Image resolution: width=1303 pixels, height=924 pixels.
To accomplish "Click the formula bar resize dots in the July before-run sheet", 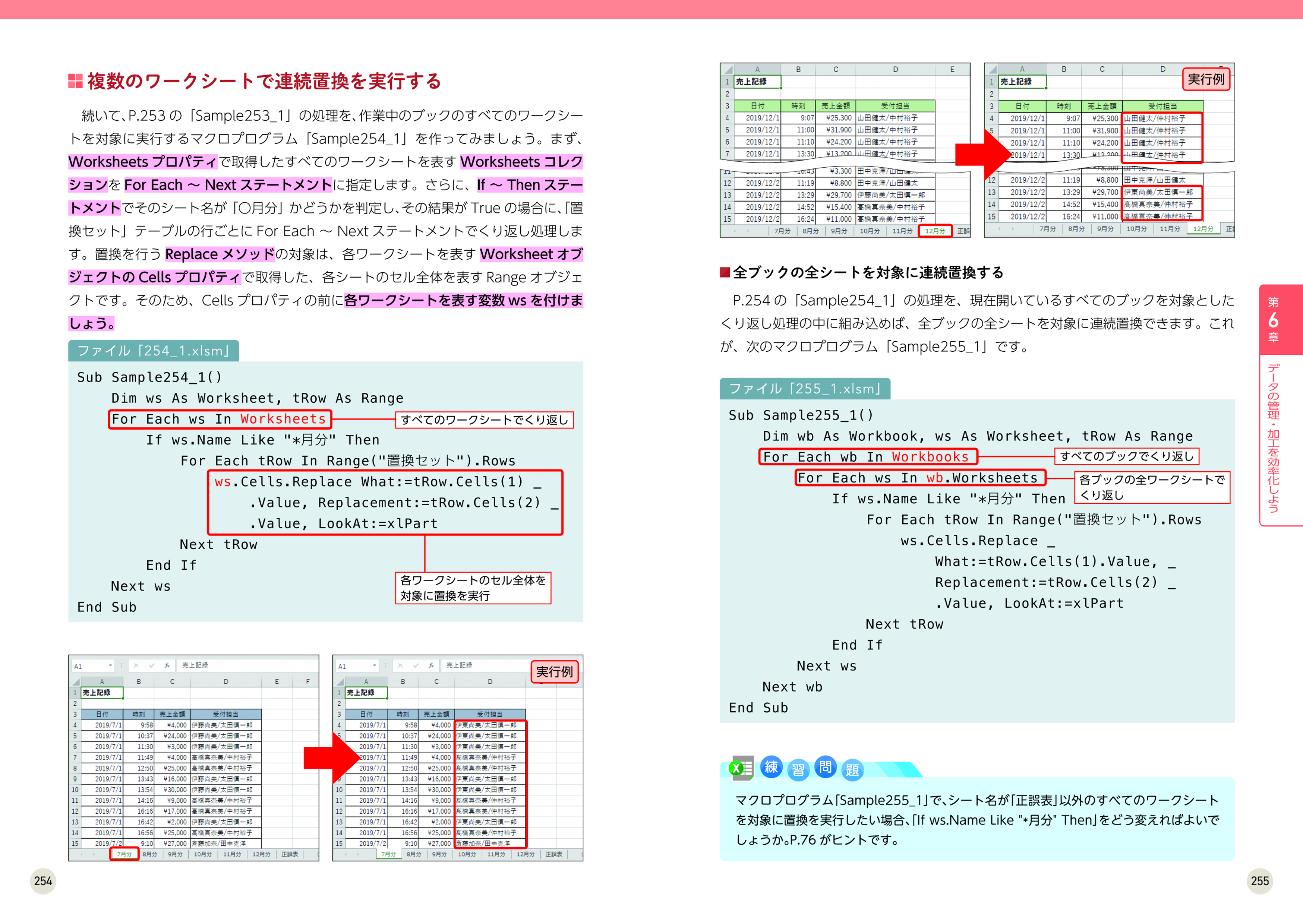I will coord(121,665).
